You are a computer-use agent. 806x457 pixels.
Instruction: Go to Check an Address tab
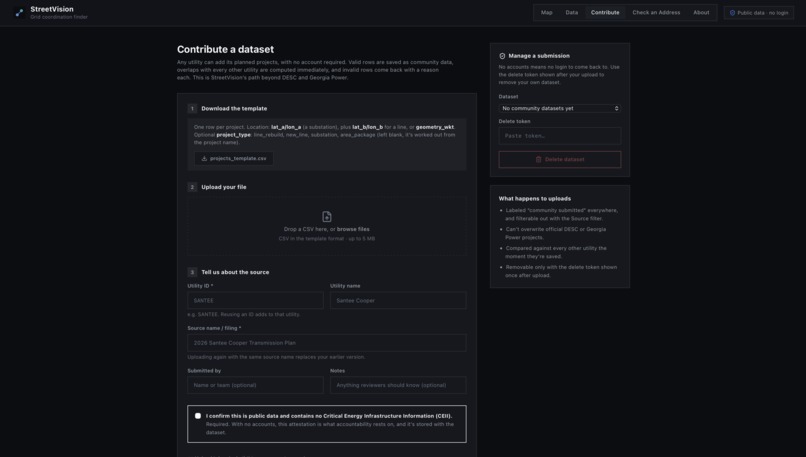point(656,12)
